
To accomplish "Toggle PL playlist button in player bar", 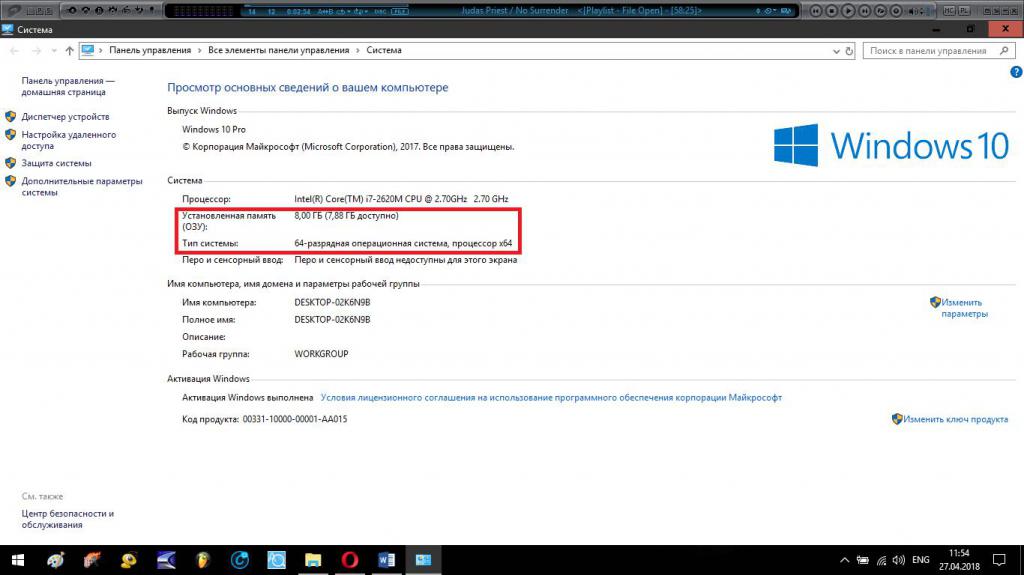I will point(964,10).
